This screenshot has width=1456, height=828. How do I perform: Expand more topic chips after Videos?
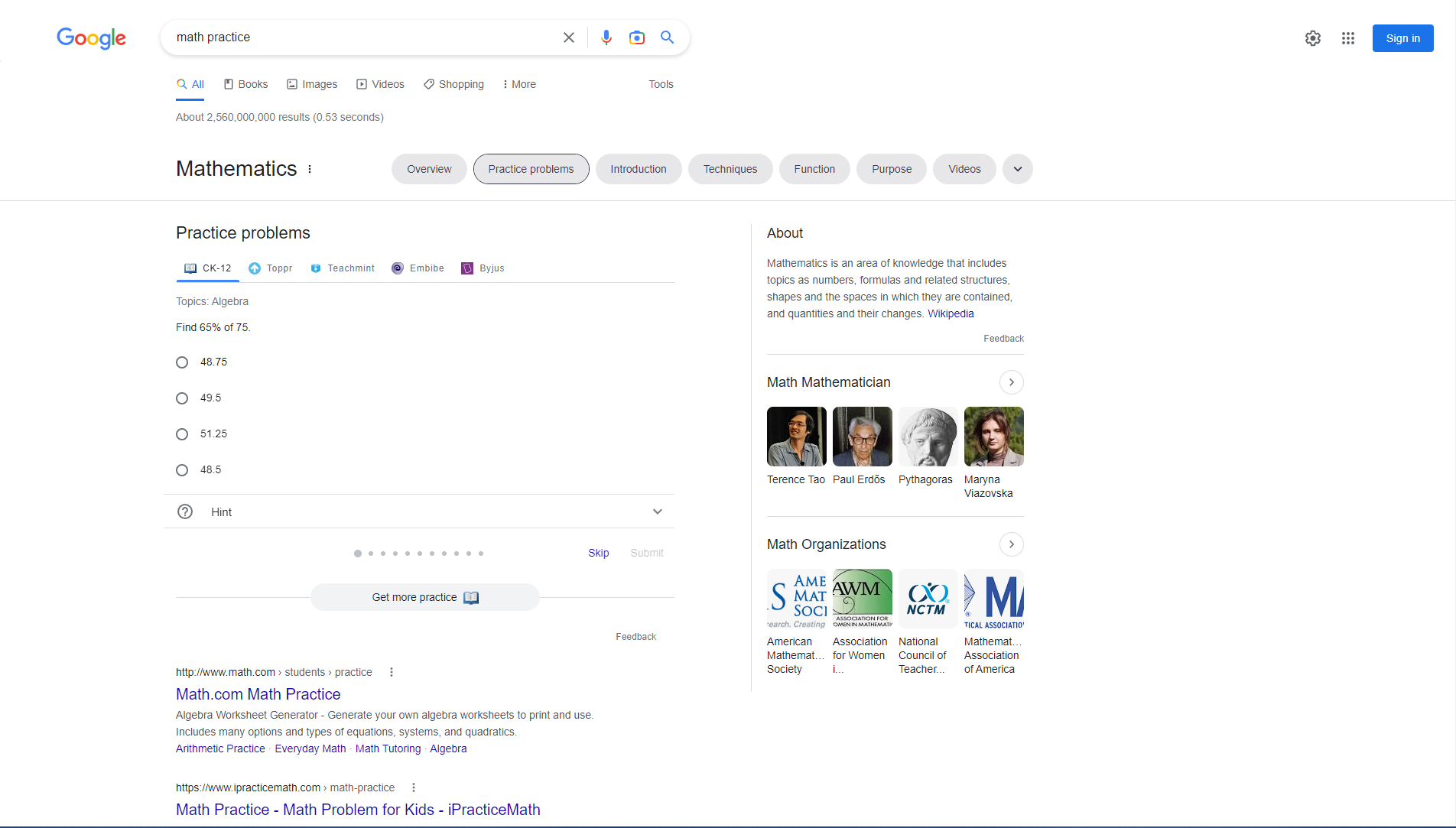tap(1017, 169)
